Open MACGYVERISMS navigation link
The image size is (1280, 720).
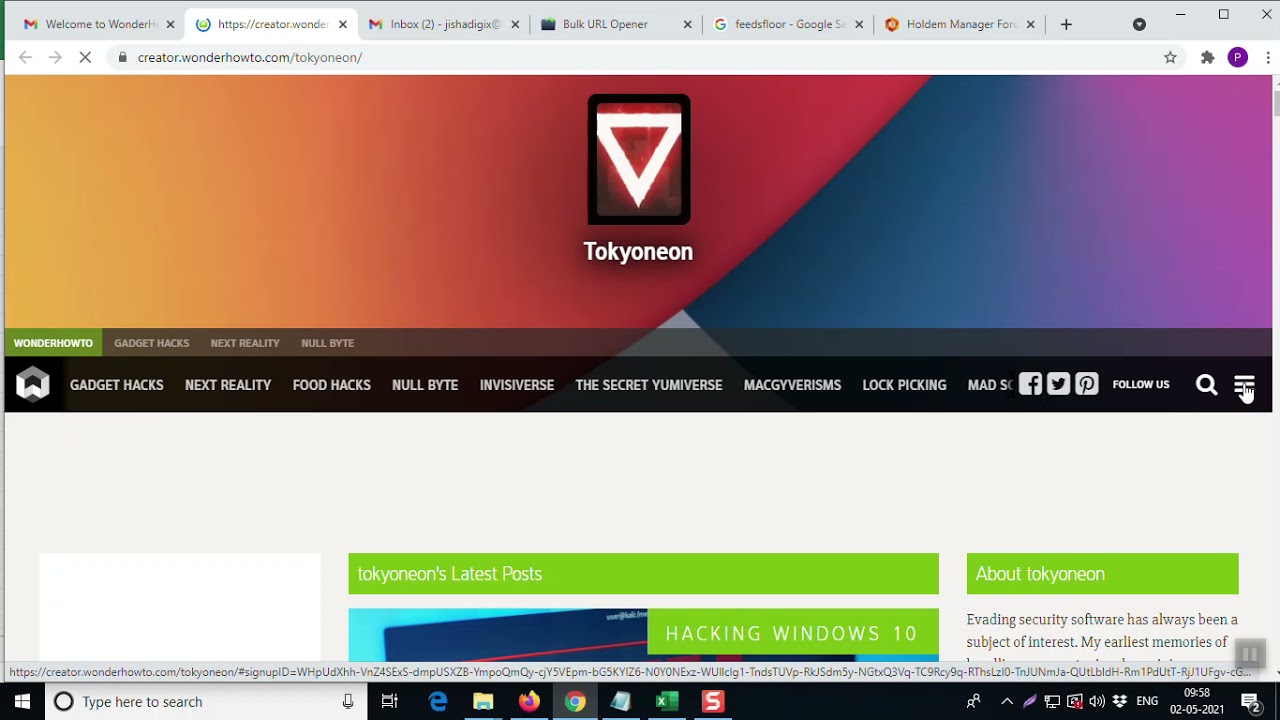tap(792, 385)
